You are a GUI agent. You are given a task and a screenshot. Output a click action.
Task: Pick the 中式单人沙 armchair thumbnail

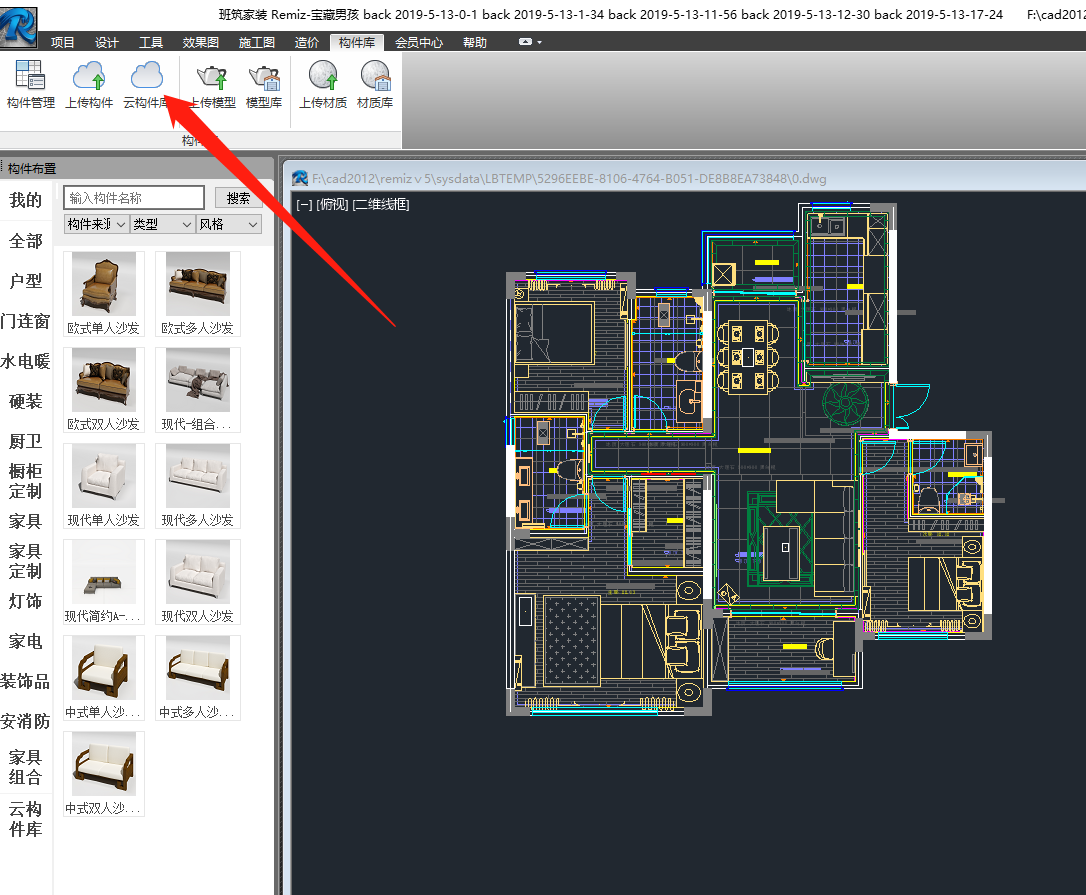point(104,679)
